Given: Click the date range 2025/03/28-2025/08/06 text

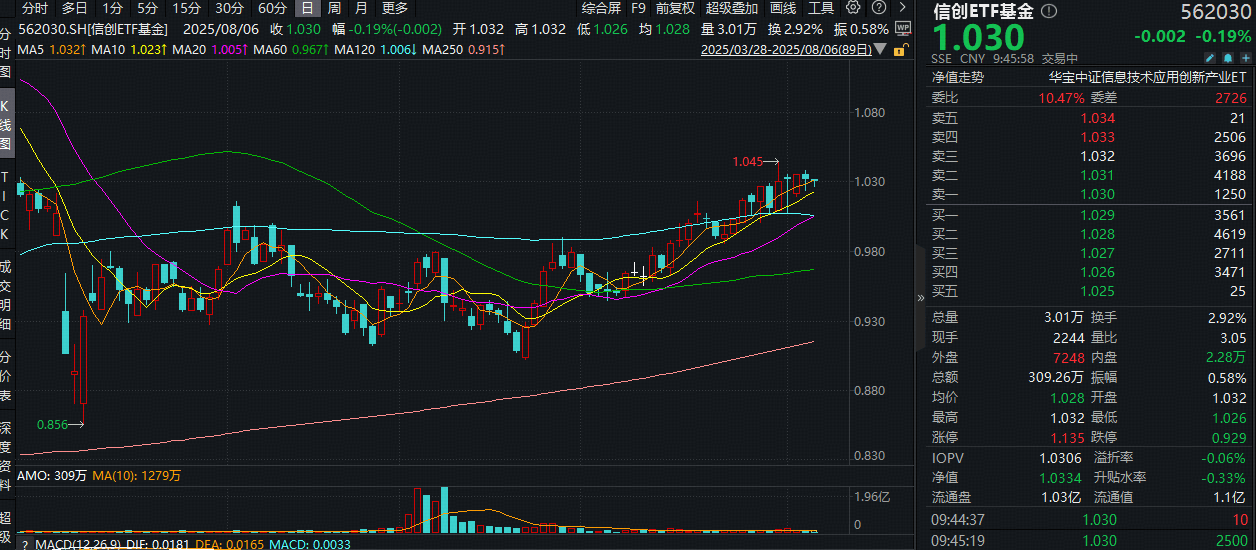Looking at the screenshot, I should pos(784,49).
